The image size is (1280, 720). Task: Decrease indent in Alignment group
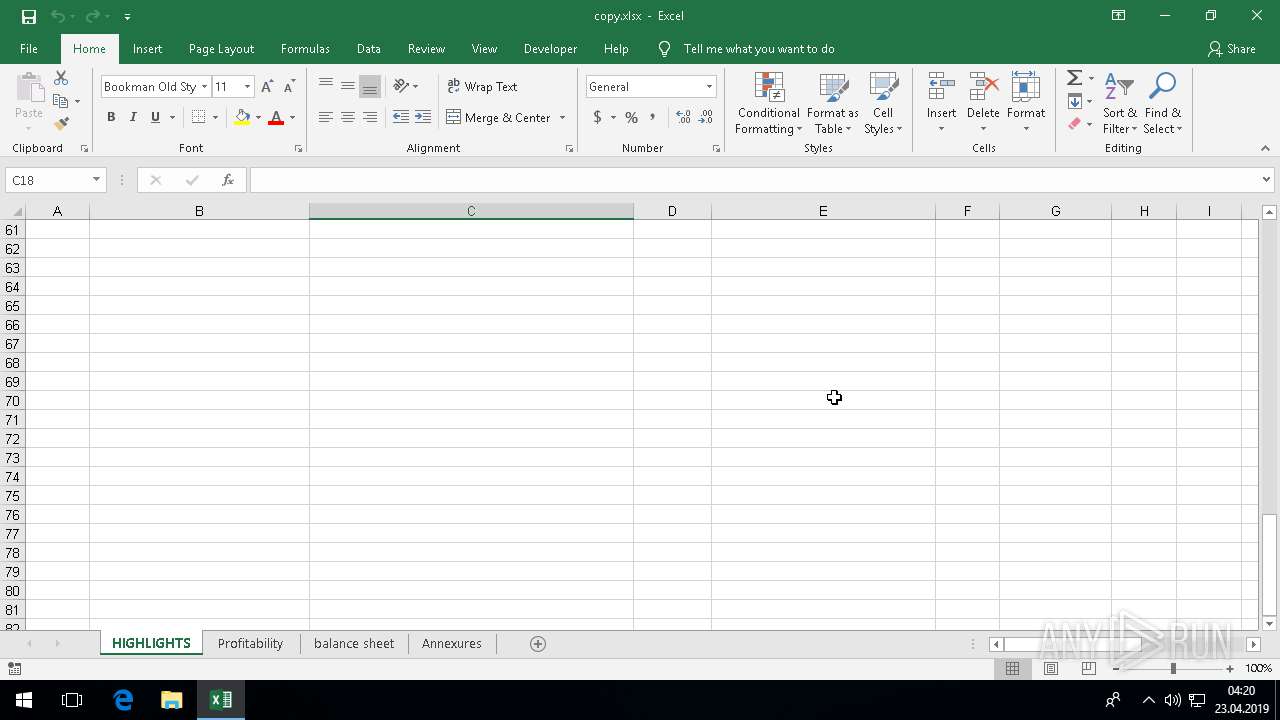[401, 117]
